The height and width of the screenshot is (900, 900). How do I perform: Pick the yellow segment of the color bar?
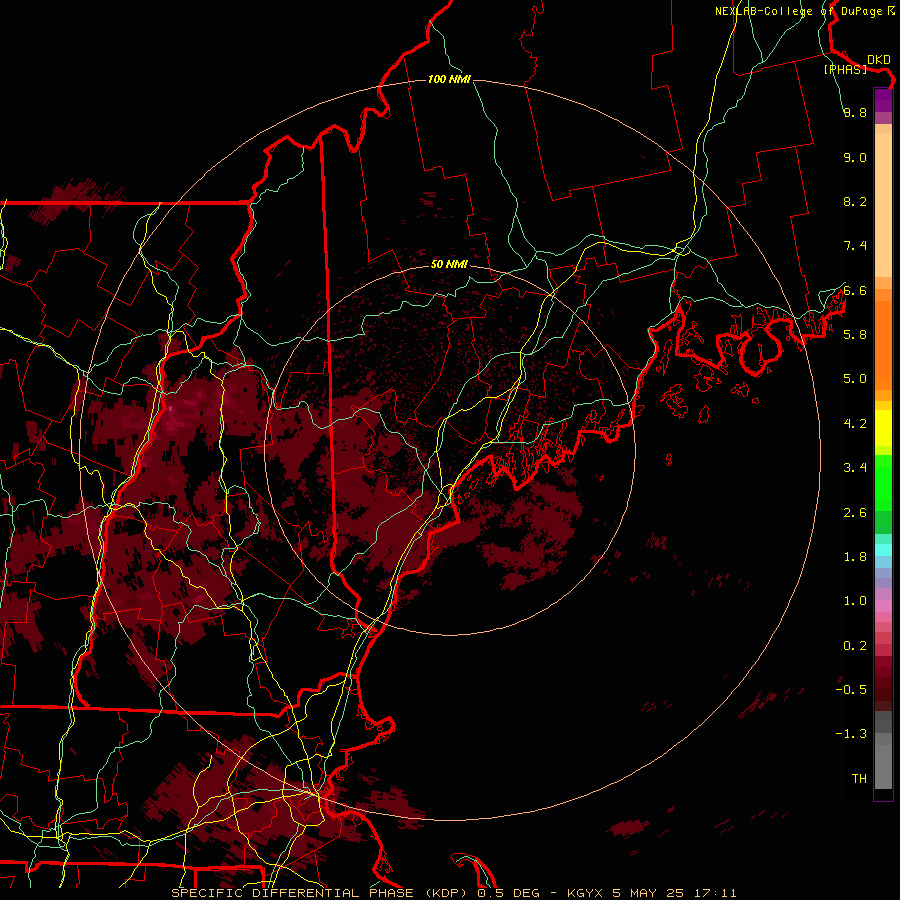[x=883, y=428]
